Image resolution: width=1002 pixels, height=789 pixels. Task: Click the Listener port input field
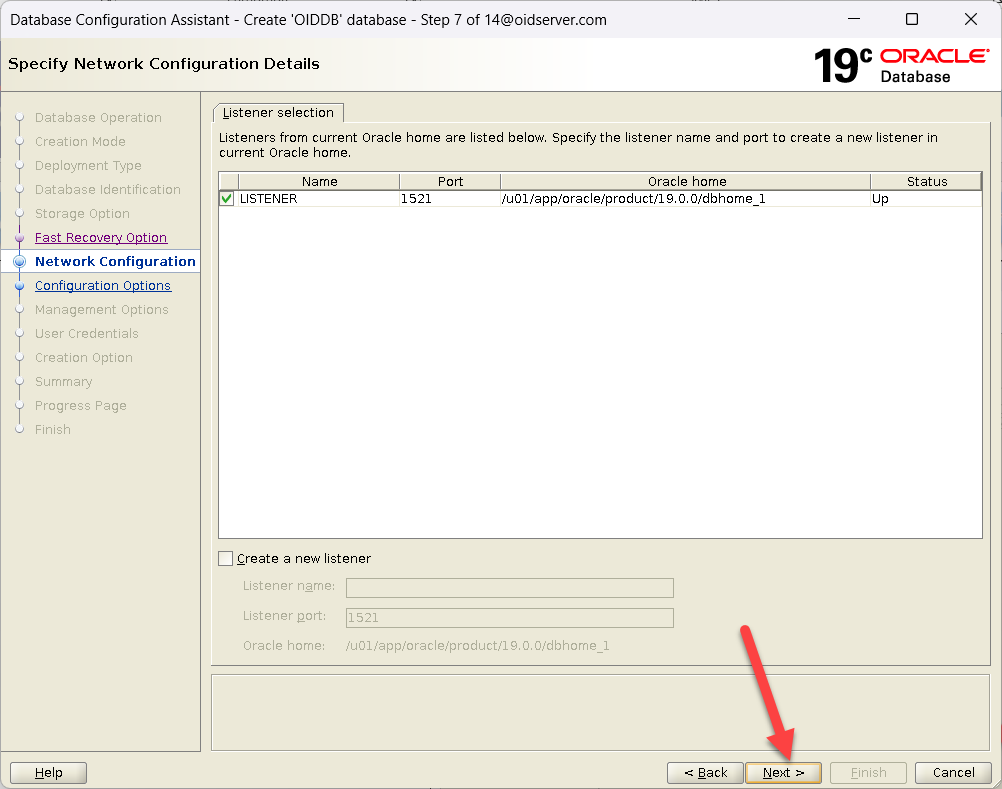(x=509, y=618)
